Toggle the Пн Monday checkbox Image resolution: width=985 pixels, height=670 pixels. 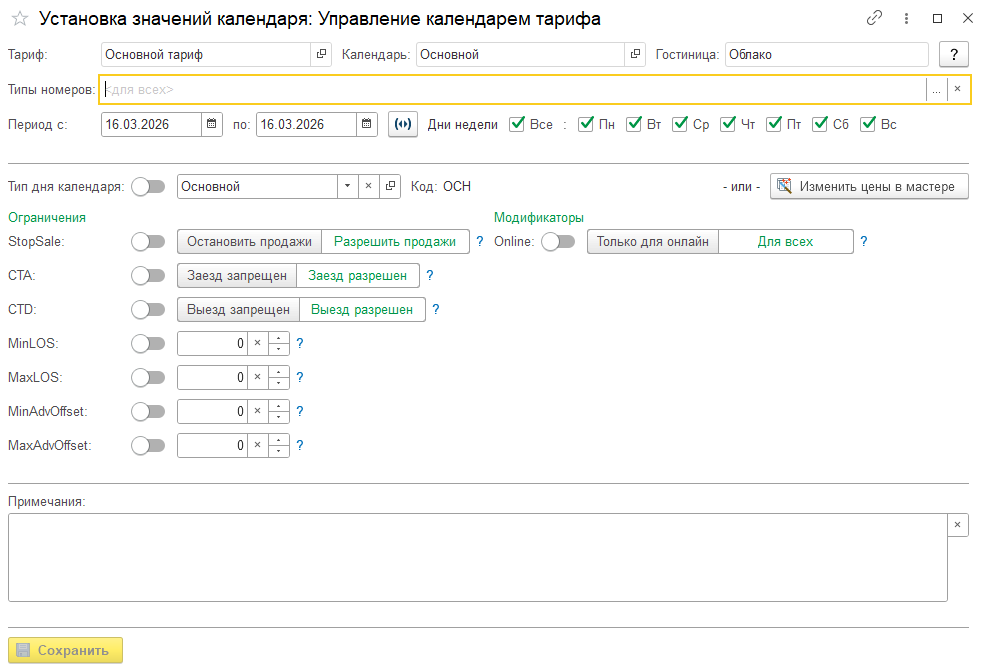586,125
